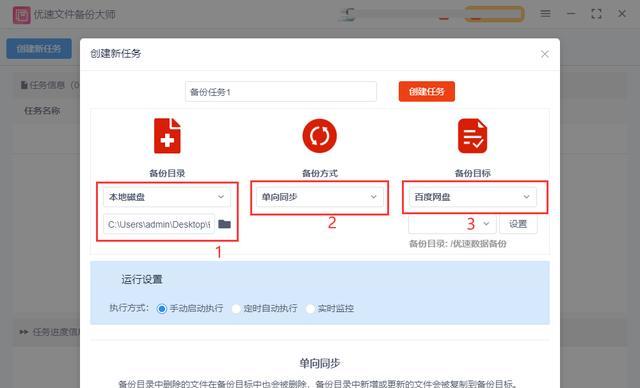Click the C:\Users\admin\Desktop path field
The height and width of the screenshot is (388, 640).
pos(159,224)
